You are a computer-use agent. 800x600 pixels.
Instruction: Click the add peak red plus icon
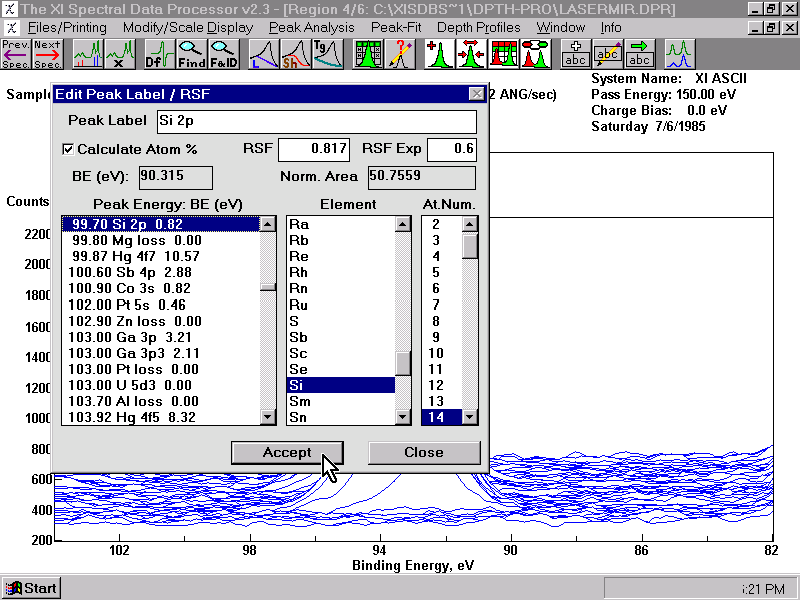(x=439, y=54)
